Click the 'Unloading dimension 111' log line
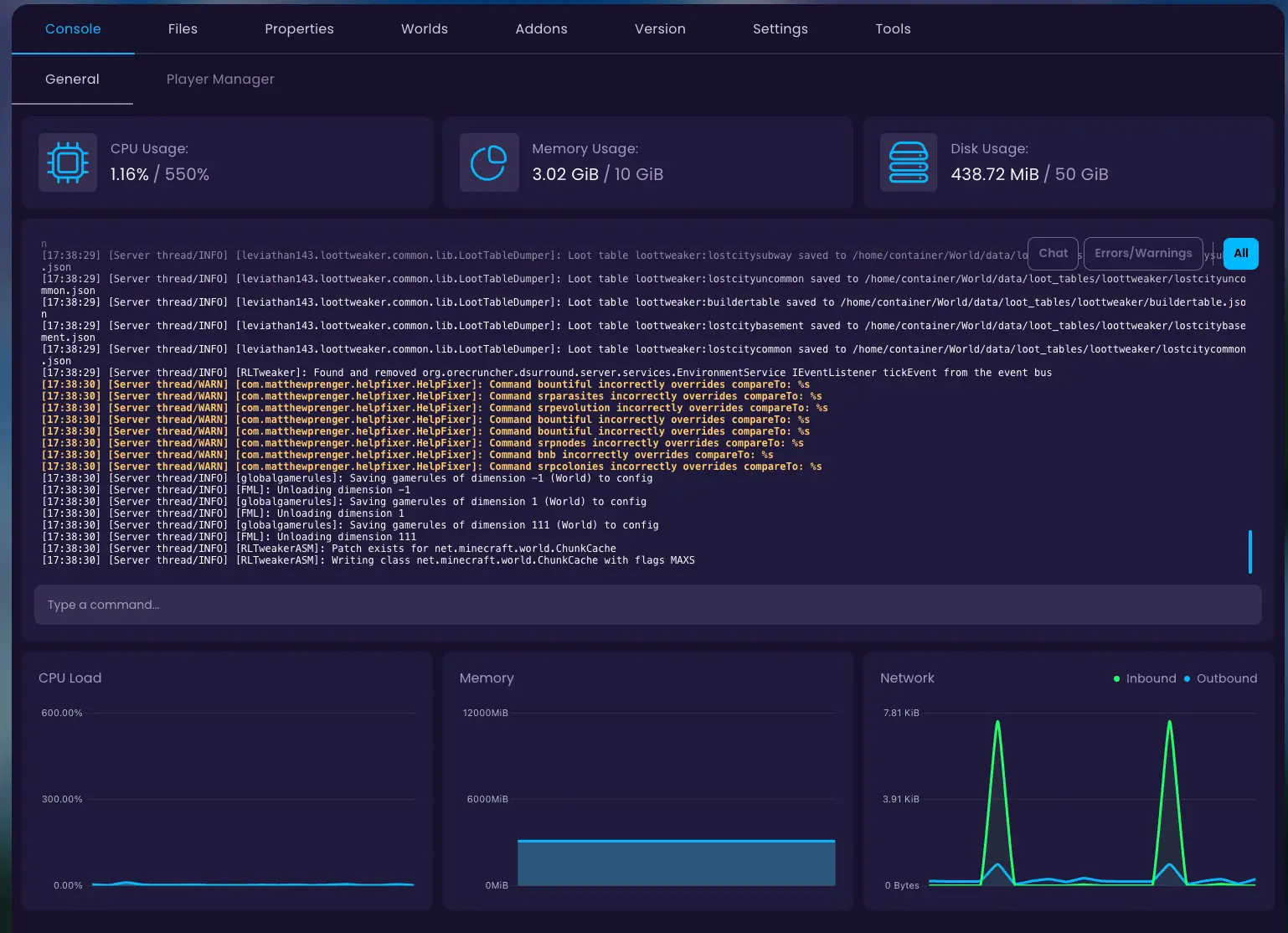 (x=229, y=537)
